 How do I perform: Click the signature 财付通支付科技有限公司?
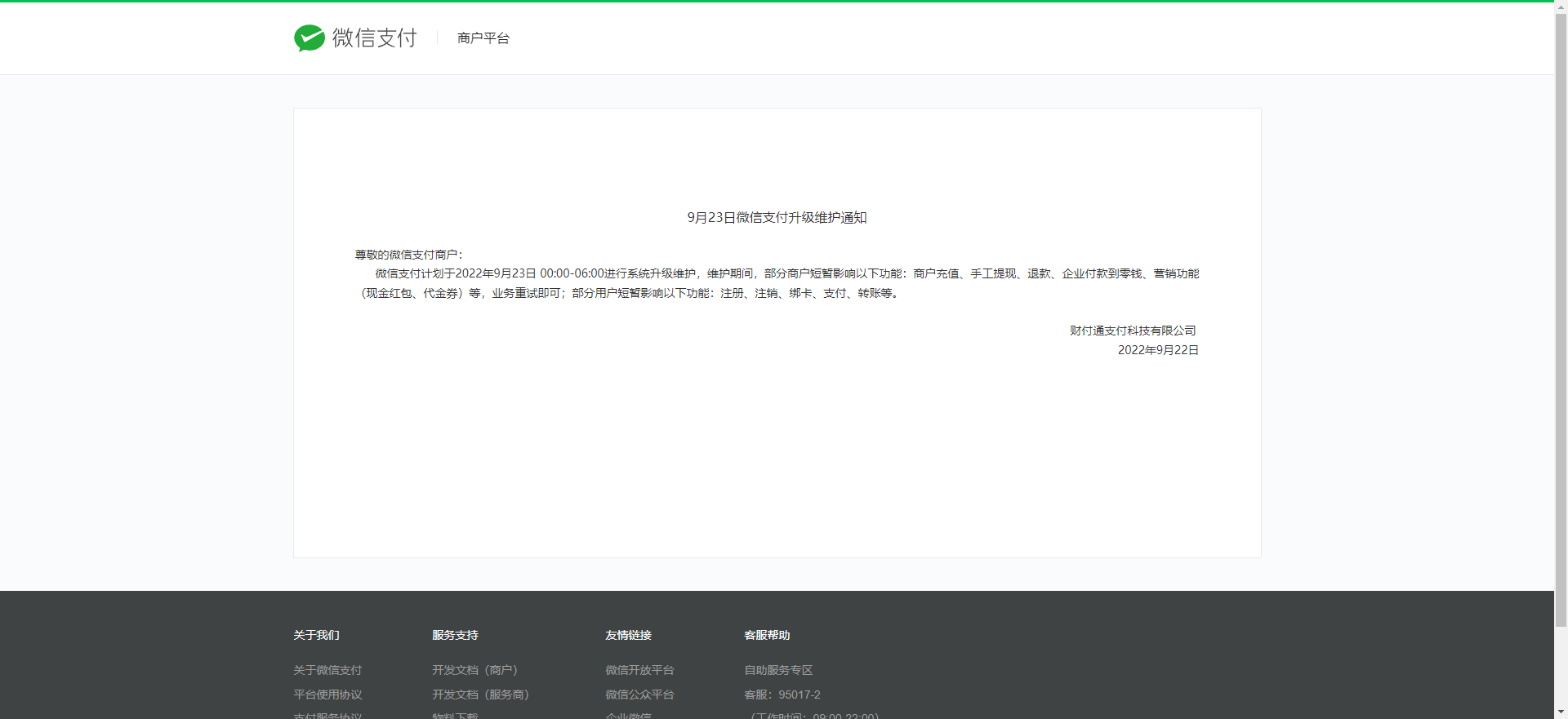pos(1133,331)
